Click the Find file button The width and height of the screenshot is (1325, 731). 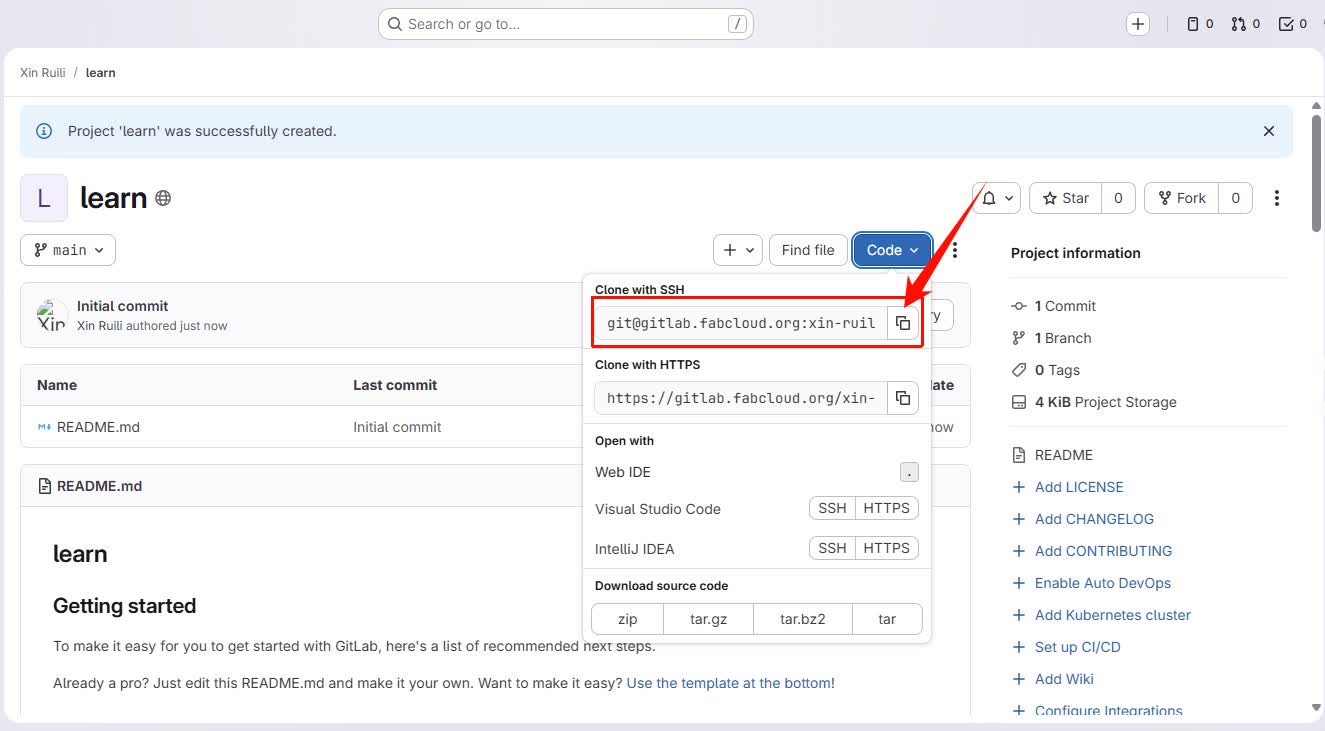[808, 250]
